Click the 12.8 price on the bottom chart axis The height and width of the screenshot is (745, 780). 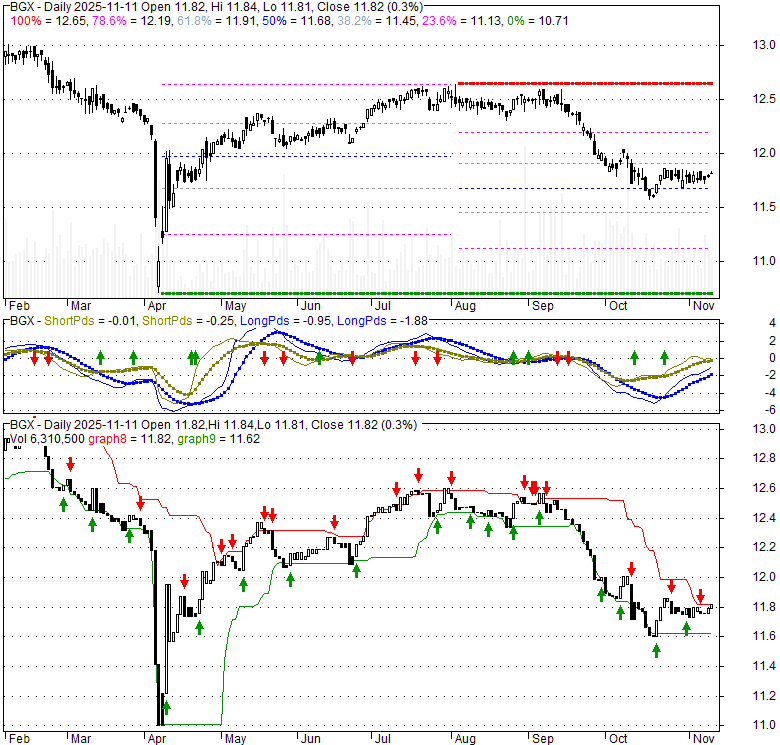764,458
